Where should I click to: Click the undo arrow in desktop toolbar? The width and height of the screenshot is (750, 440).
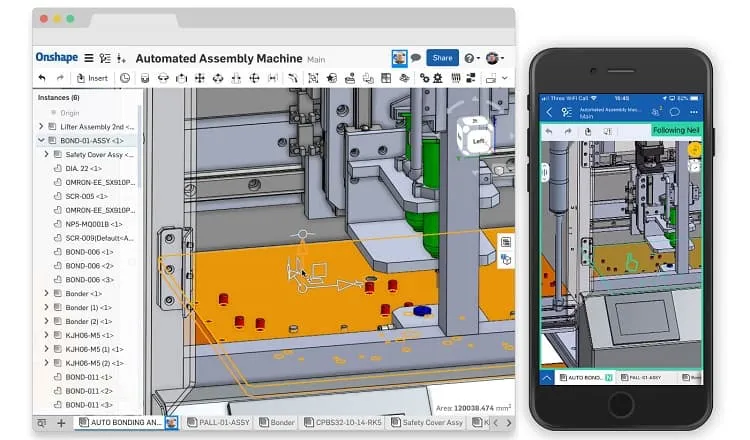[42, 77]
